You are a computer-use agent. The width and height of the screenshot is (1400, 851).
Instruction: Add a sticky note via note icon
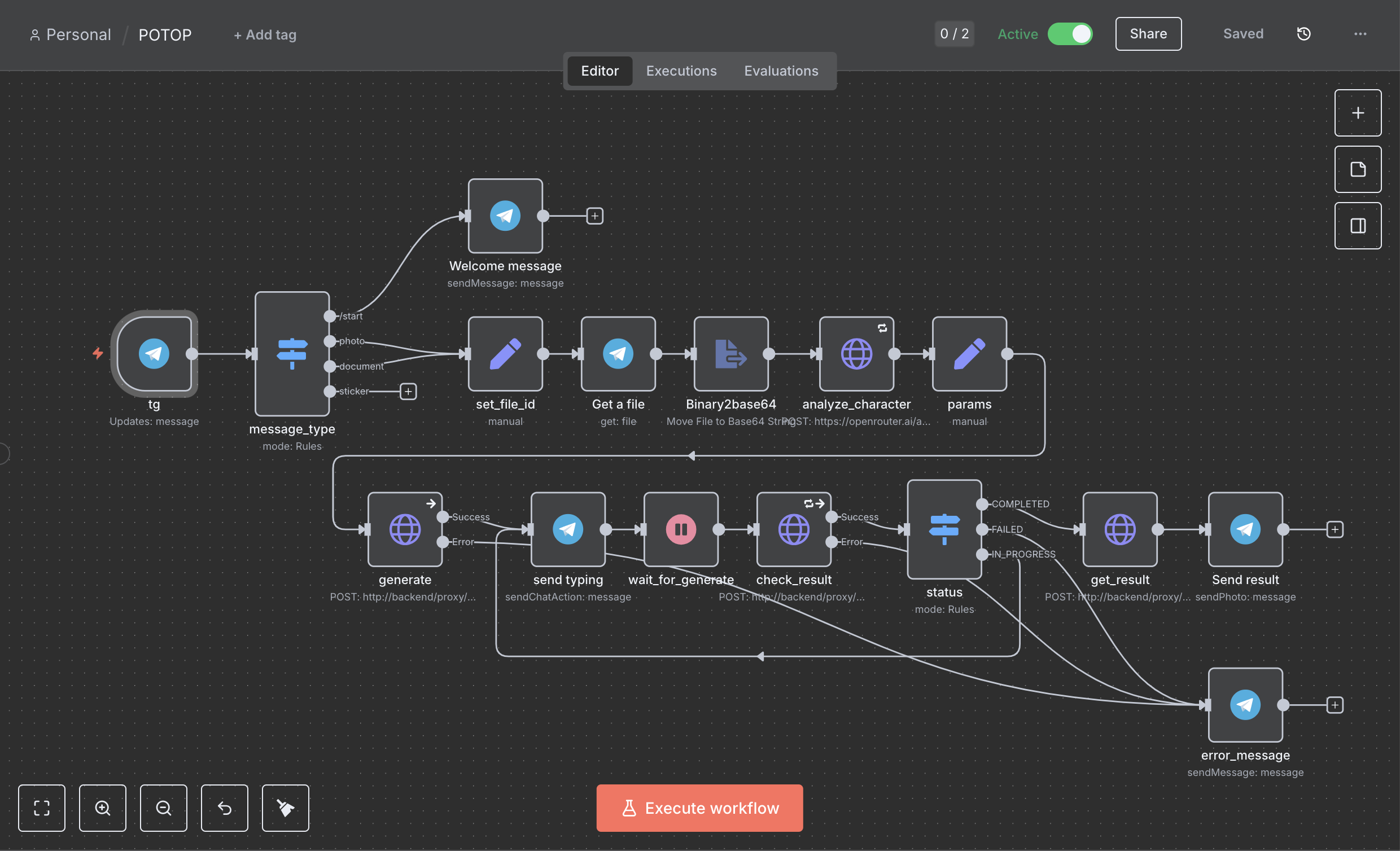click(x=1358, y=169)
